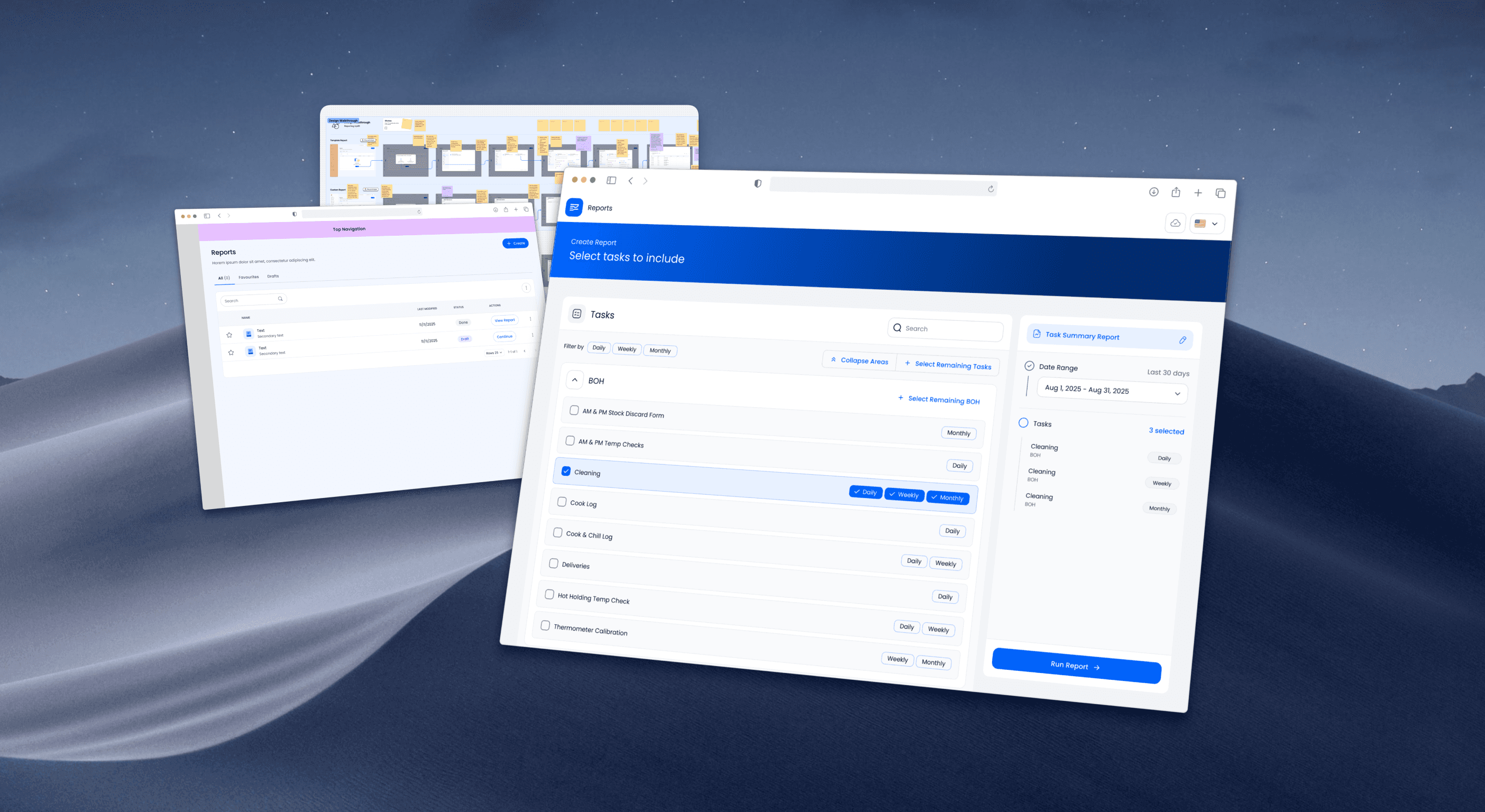The image size is (1485, 812).
Task: Click the browser downloads icon
Action: 1153,192
